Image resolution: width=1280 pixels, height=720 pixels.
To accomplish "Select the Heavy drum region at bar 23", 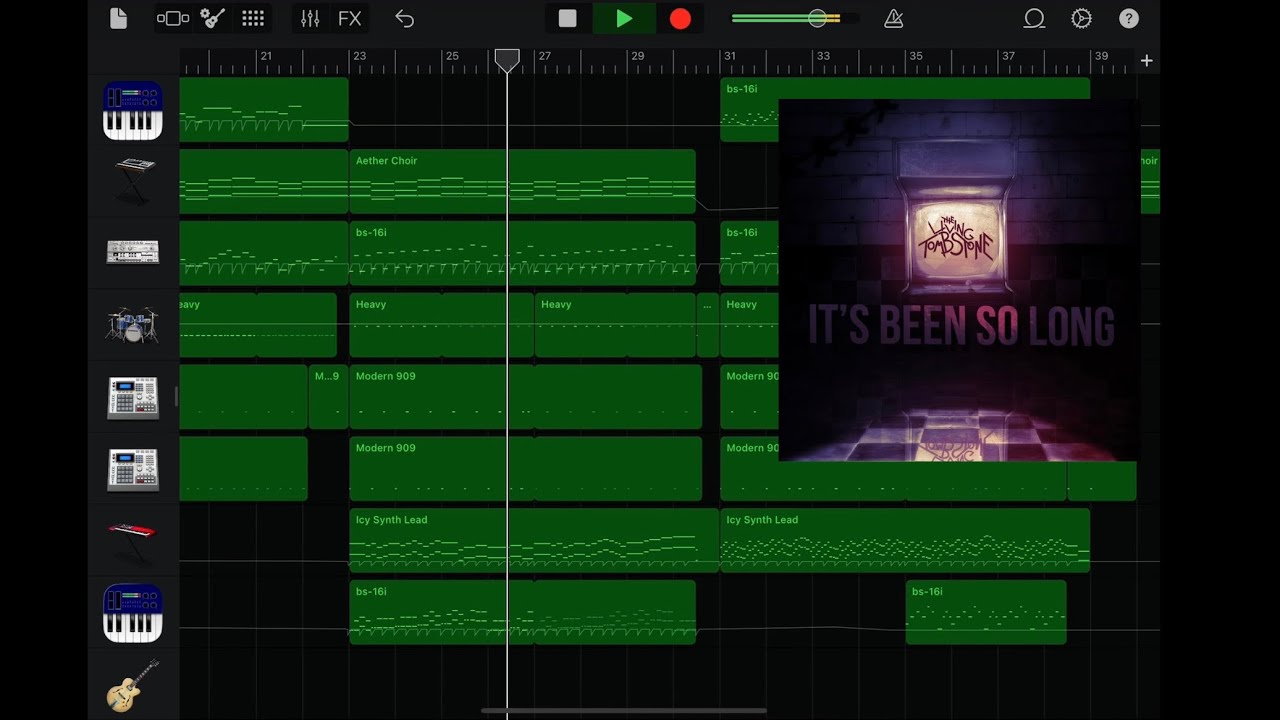I will 441,325.
